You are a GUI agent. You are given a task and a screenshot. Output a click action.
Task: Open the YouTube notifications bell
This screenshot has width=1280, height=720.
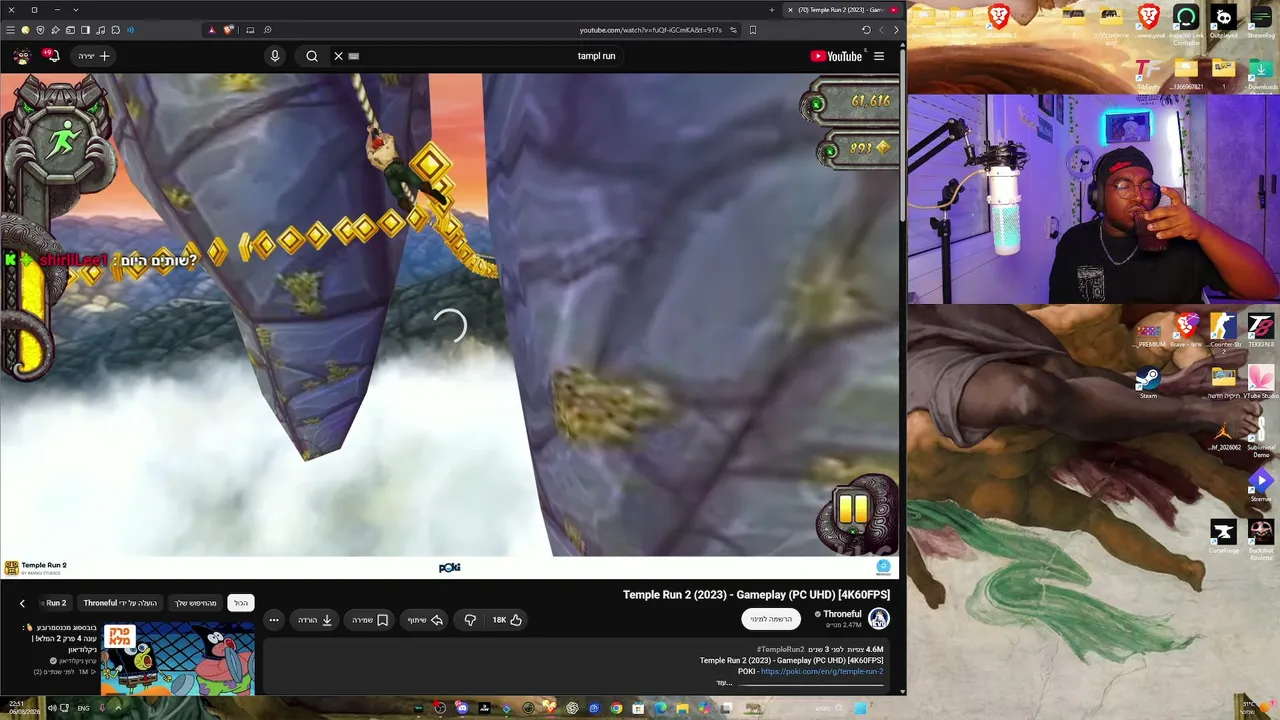point(51,56)
